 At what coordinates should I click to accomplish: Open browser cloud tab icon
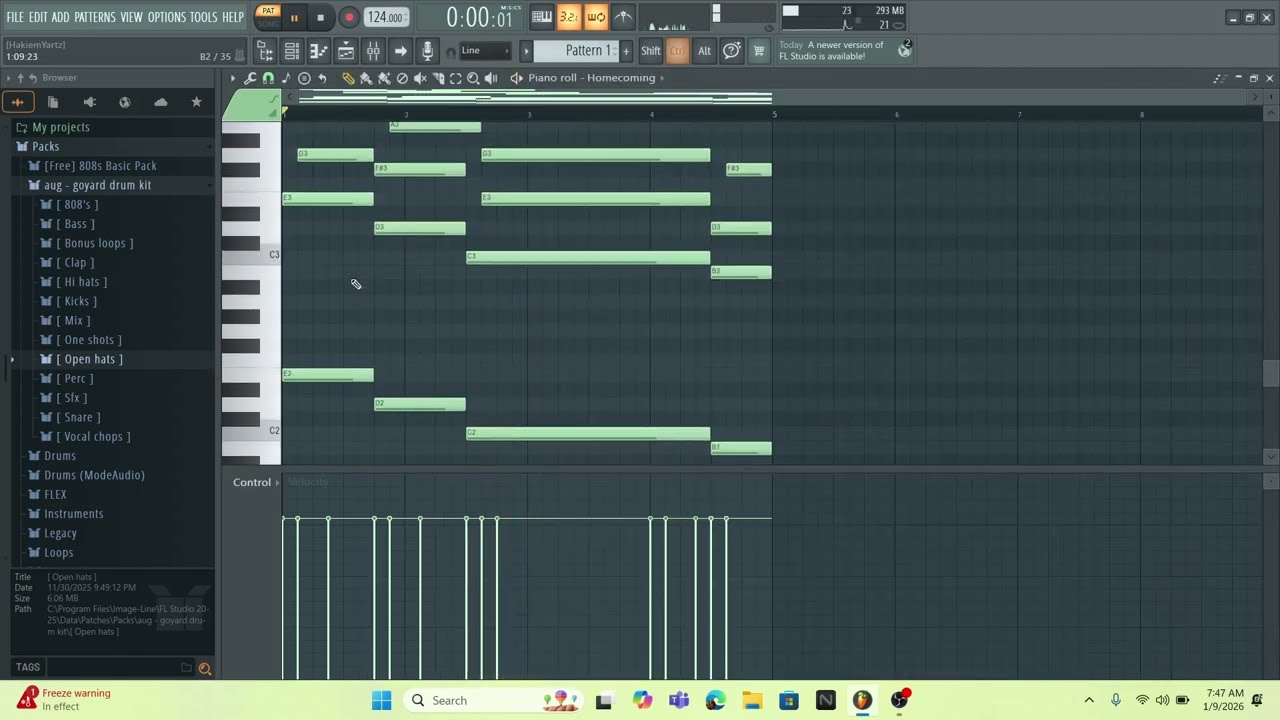[x=160, y=102]
